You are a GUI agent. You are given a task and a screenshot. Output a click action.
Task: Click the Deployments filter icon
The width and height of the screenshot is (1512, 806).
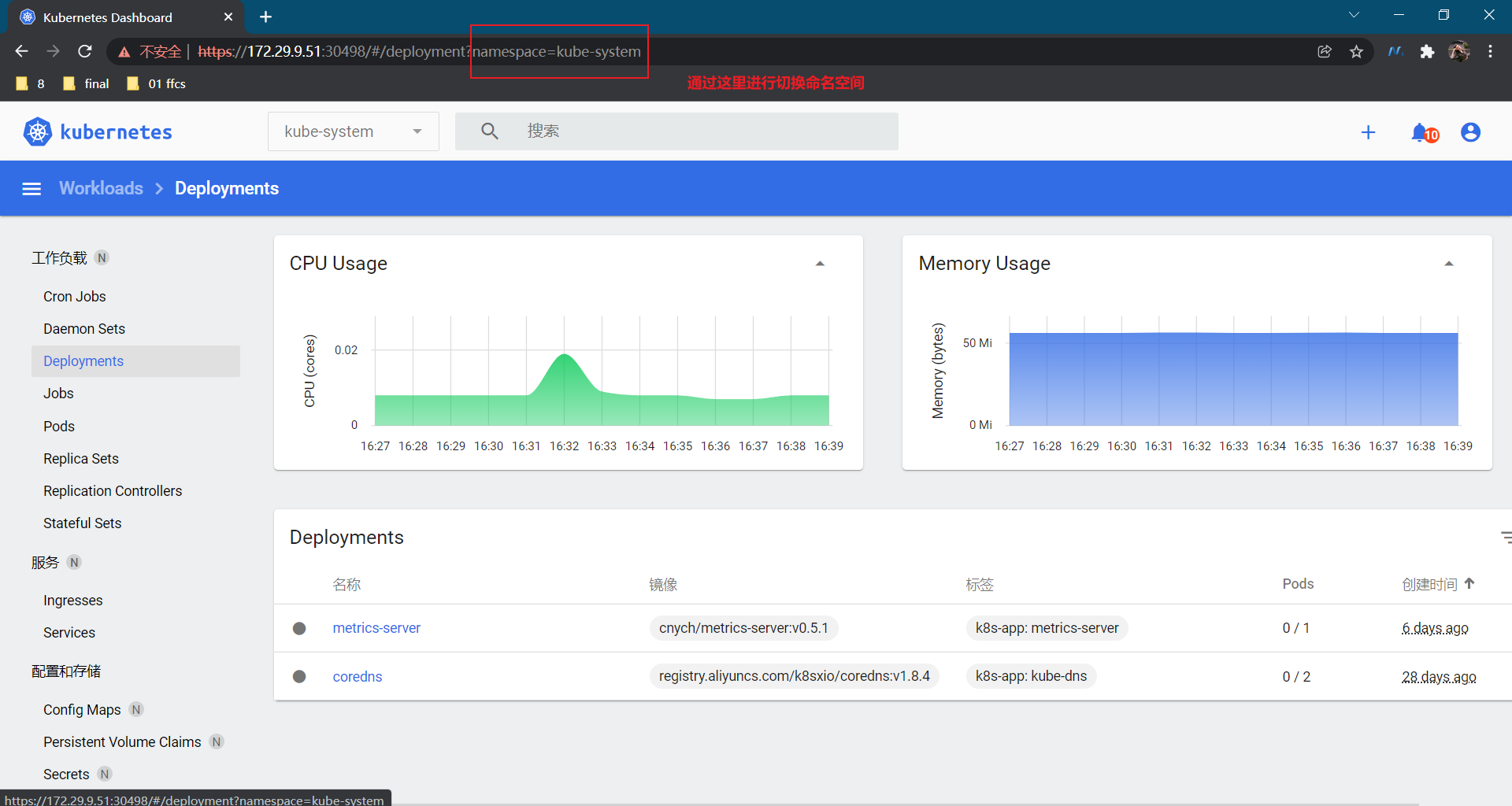(x=1506, y=537)
